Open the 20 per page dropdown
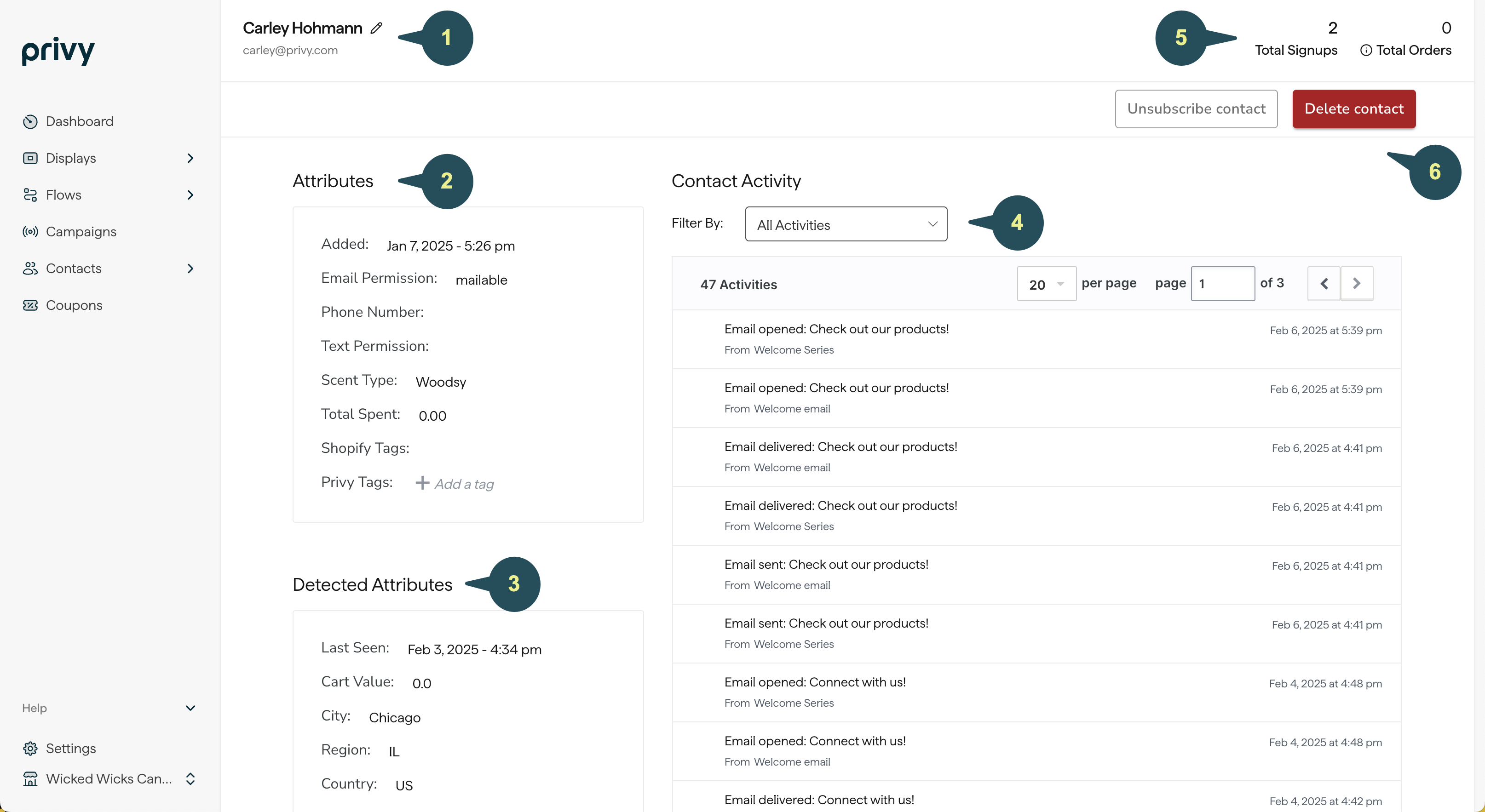 coord(1046,284)
